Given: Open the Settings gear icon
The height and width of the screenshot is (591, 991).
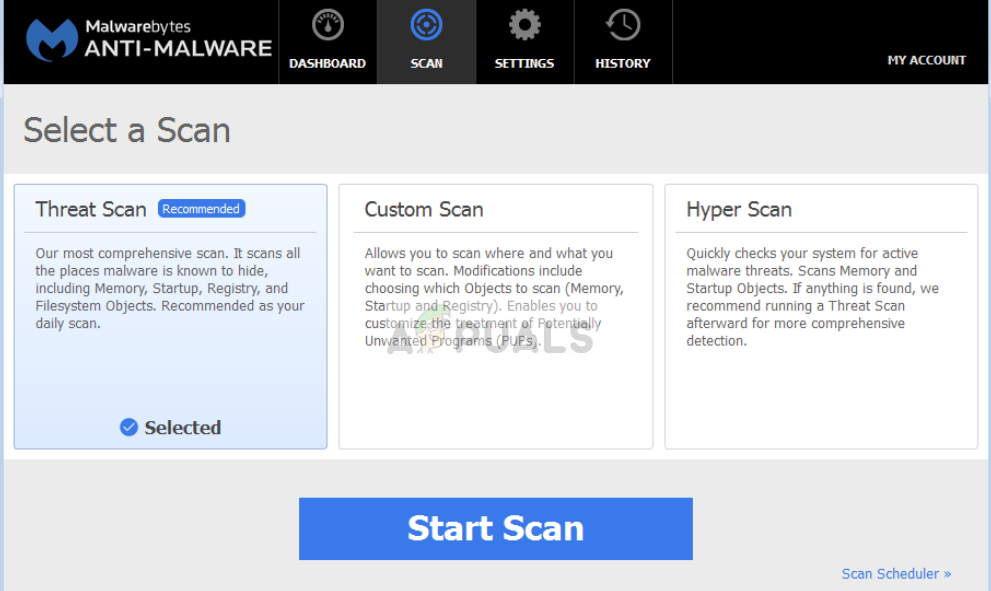Looking at the screenshot, I should click(x=524, y=23).
